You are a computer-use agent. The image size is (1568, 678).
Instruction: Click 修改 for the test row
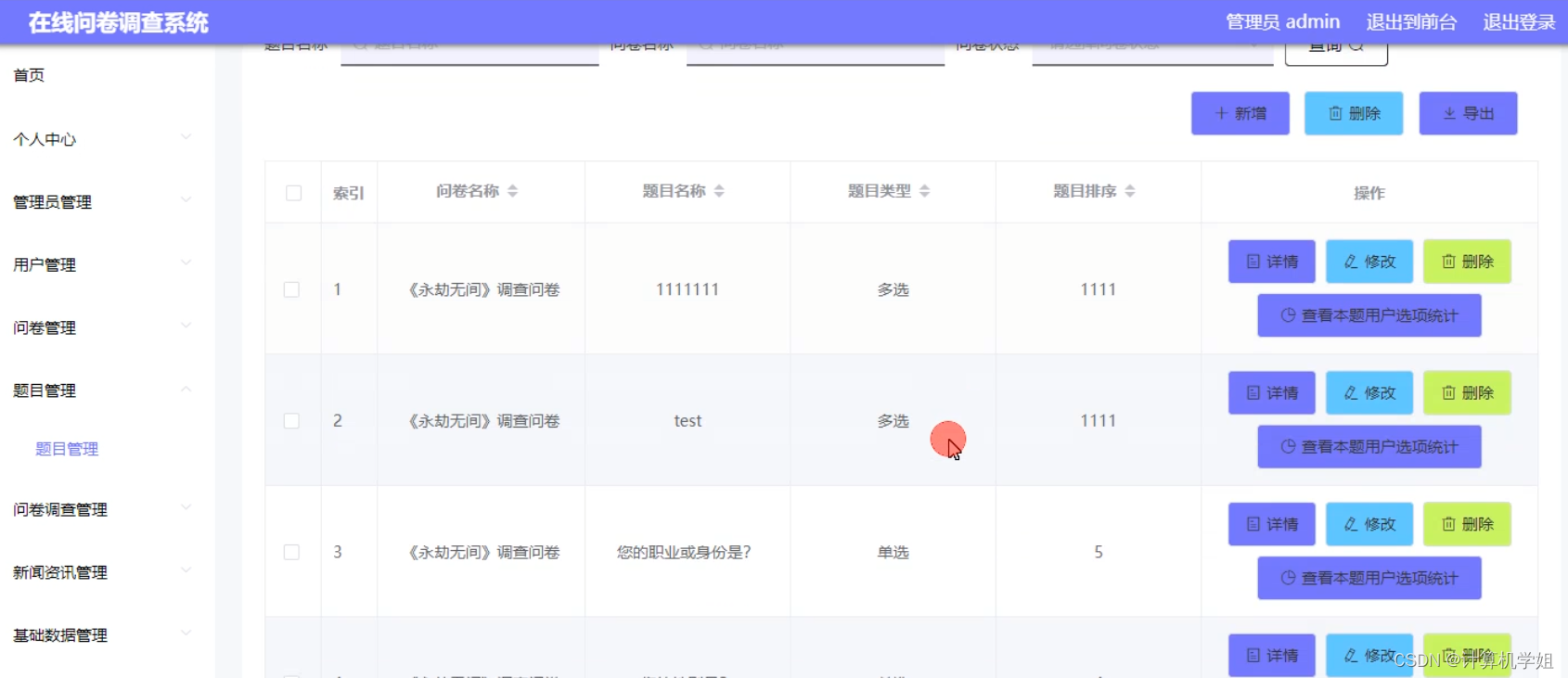click(1369, 393)
